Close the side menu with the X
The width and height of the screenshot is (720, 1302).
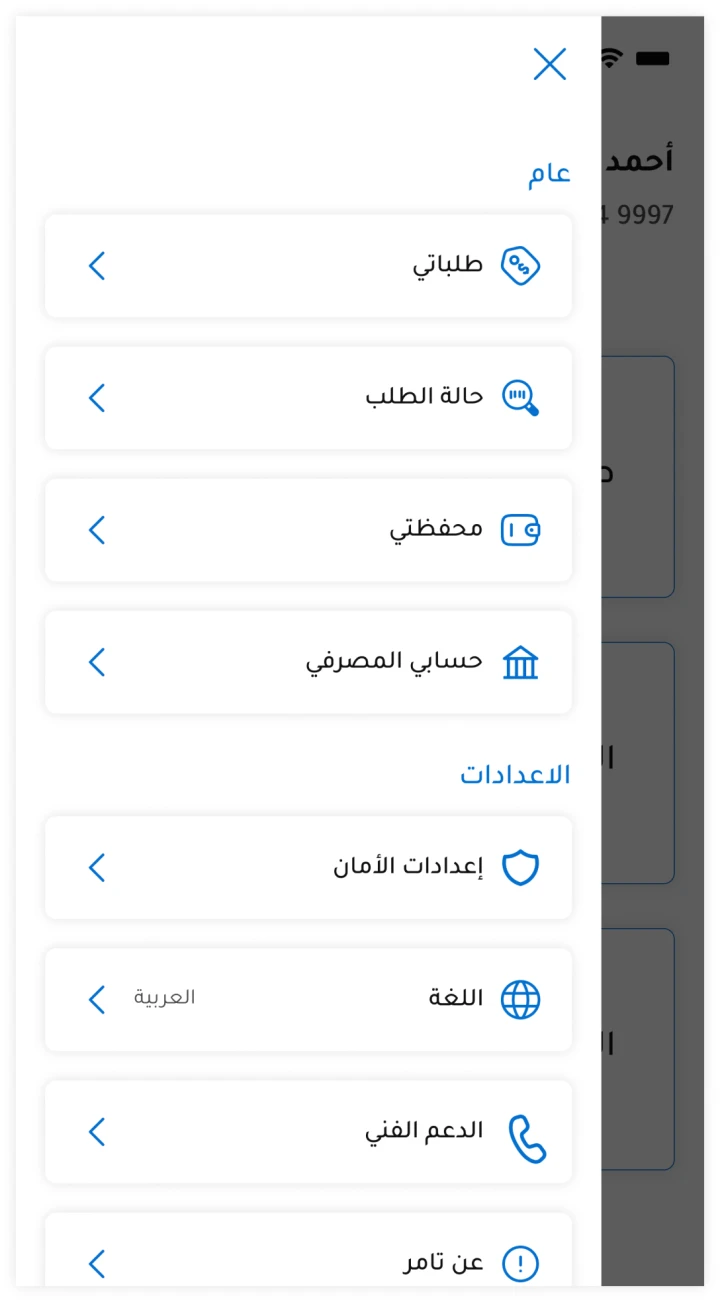pos(550,64)
